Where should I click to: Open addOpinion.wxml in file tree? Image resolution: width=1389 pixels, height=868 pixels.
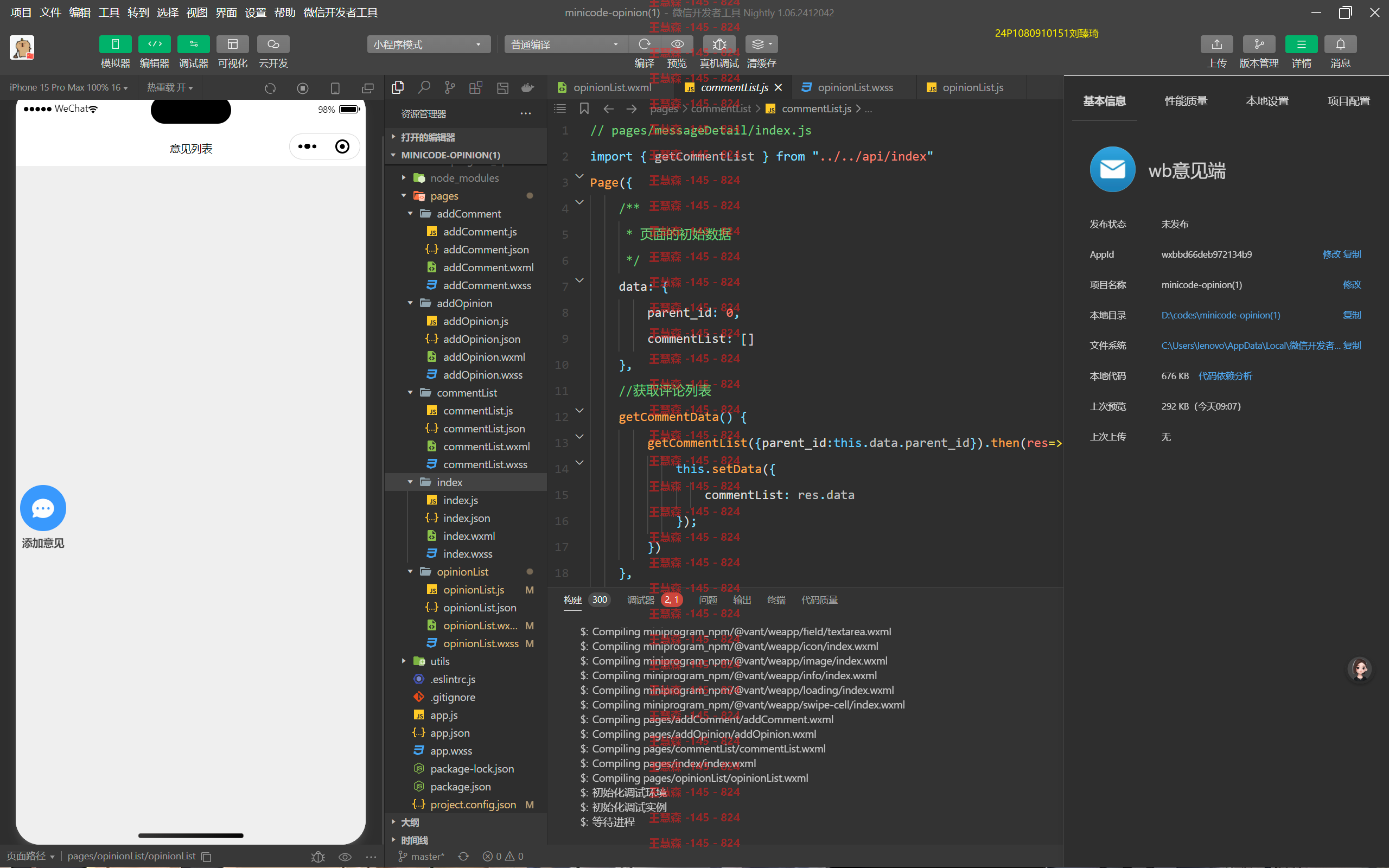[483, 357]
